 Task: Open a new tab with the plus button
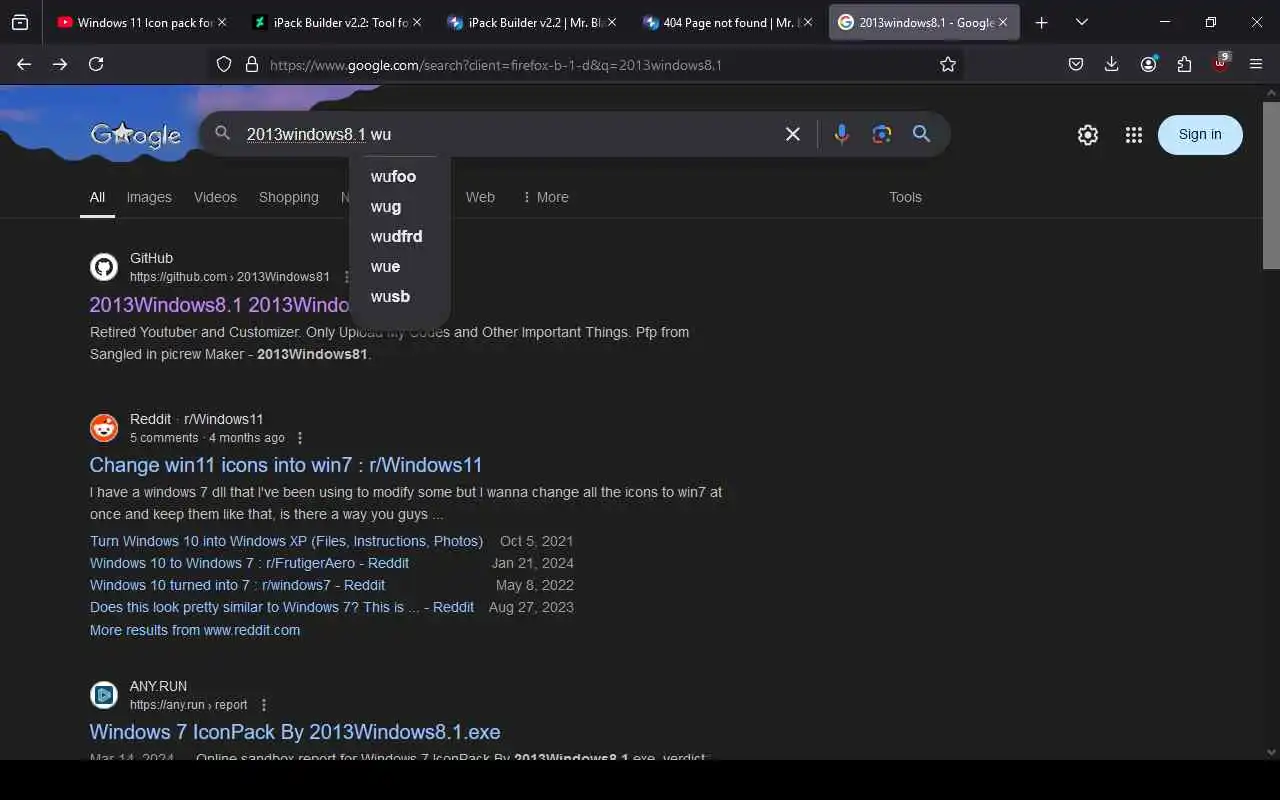coord(1042,22)
